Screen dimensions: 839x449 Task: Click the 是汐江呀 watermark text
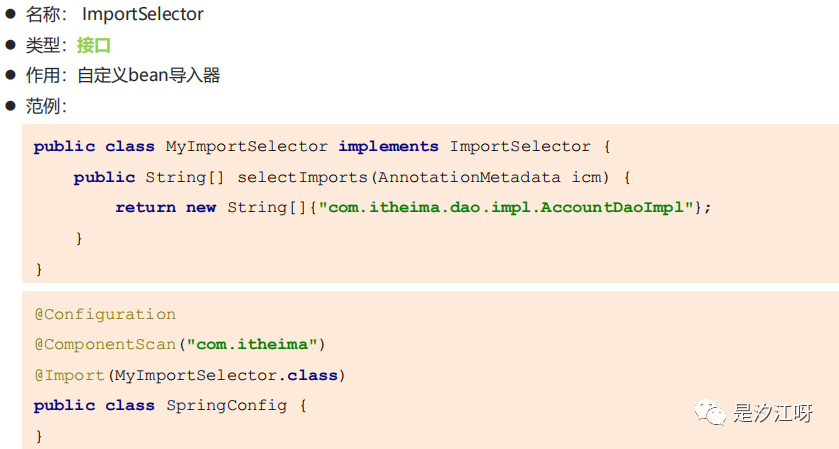(773, 411)
